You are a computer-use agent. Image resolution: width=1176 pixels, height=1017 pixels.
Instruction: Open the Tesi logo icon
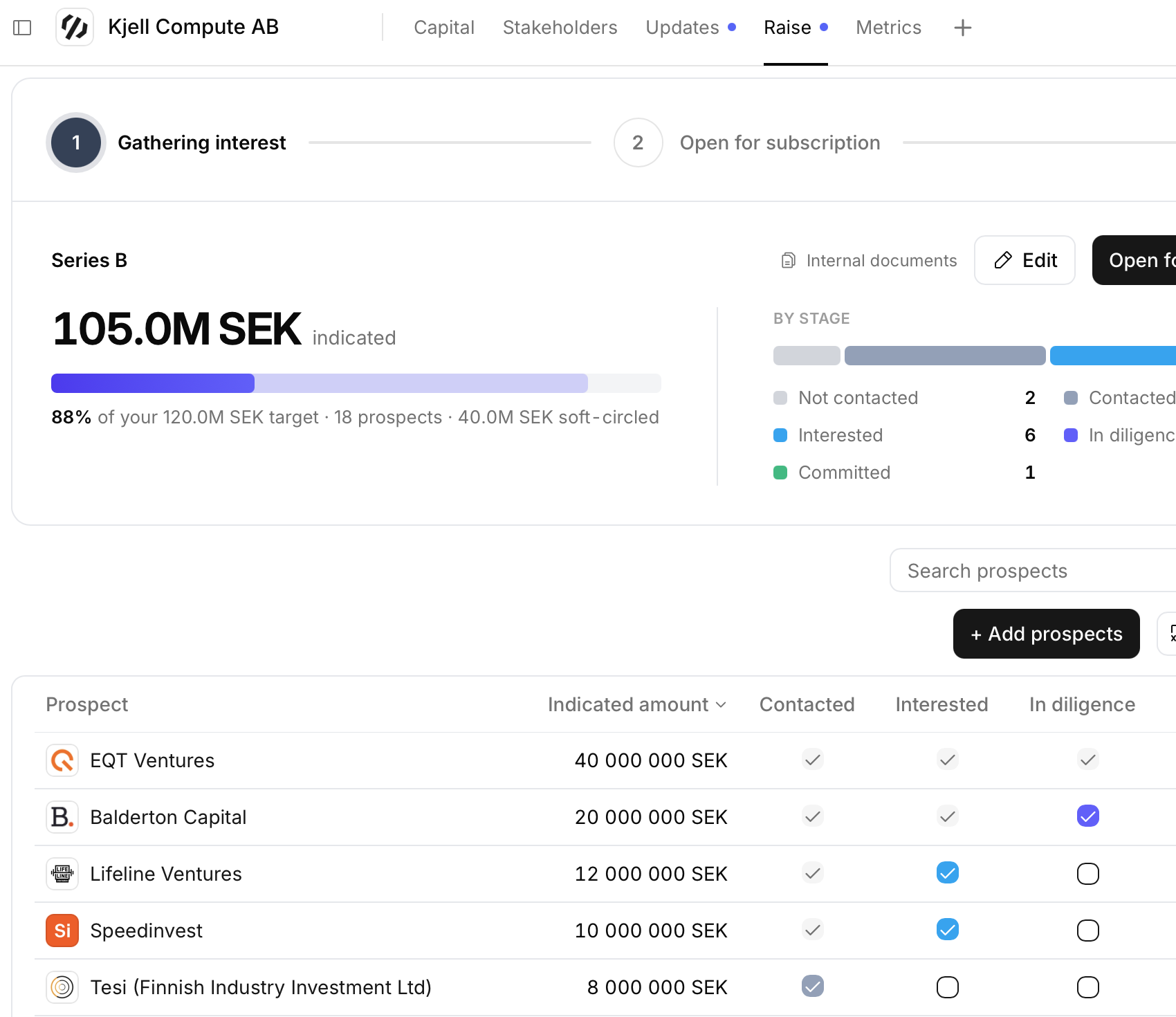click(62, 987)
